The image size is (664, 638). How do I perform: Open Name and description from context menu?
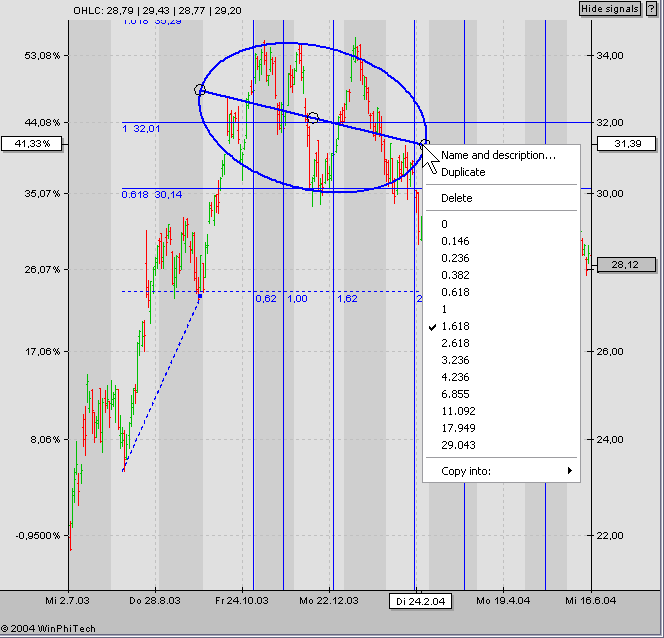(498, 155)
